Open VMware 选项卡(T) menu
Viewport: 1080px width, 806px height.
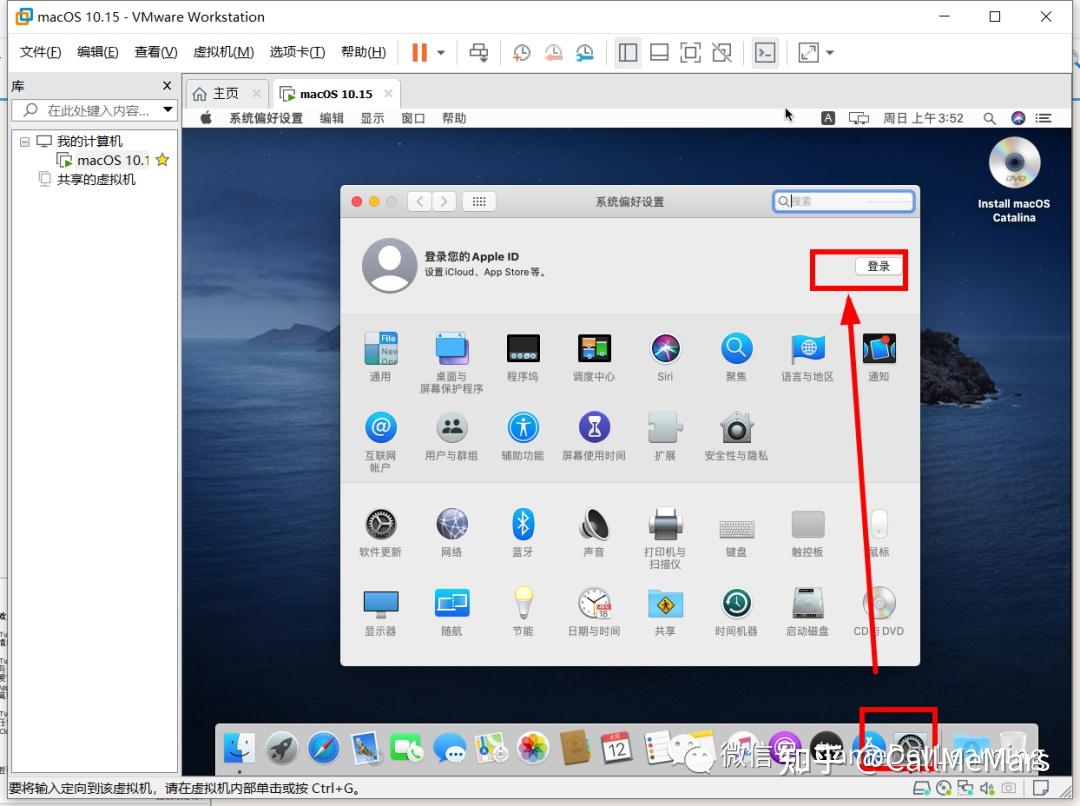point(297,52)
